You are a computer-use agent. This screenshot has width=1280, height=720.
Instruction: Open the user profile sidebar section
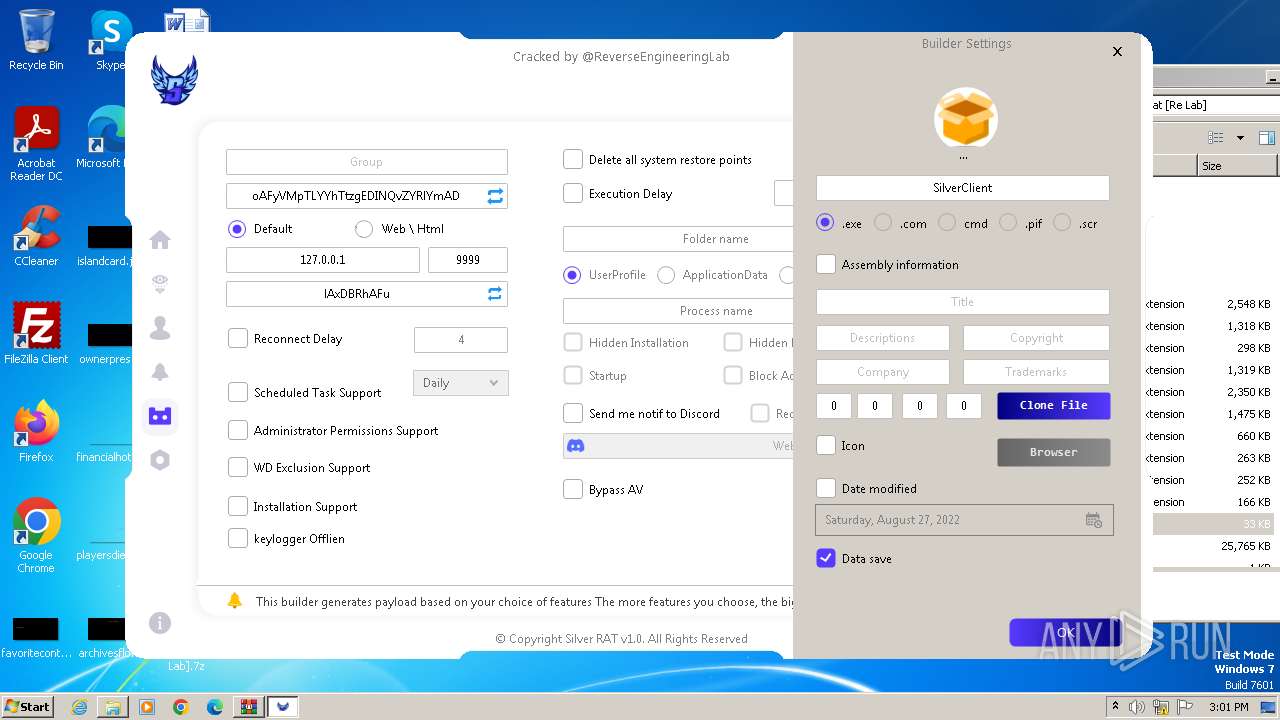(160, 328)
